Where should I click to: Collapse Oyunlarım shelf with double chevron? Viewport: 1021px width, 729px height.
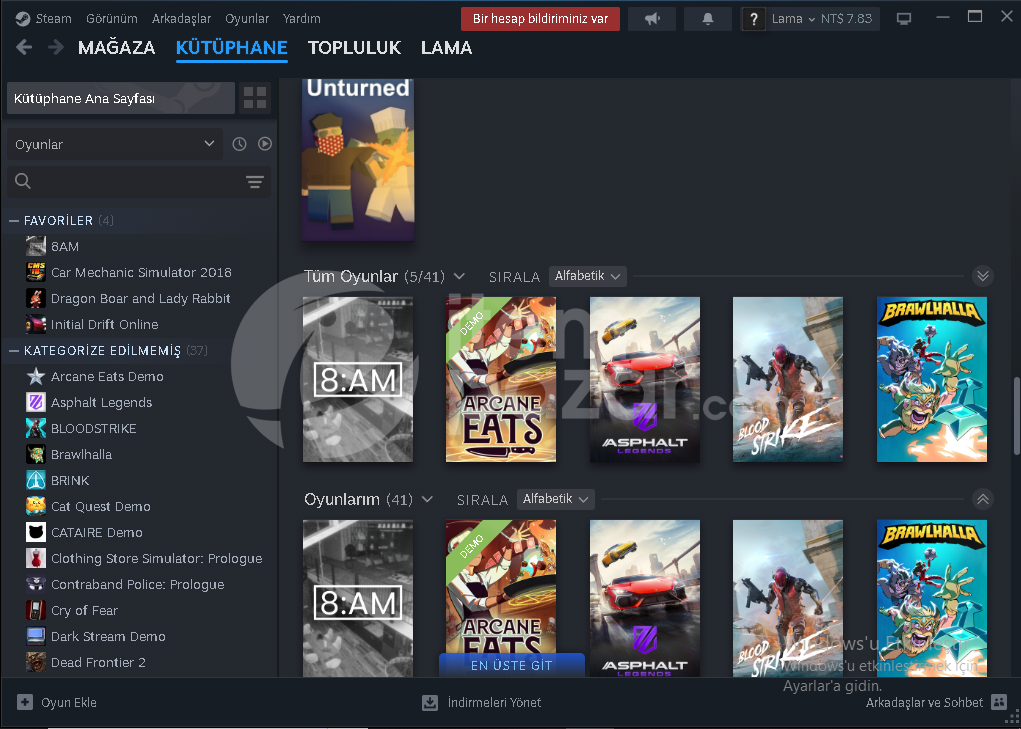[x=983, y=499]
